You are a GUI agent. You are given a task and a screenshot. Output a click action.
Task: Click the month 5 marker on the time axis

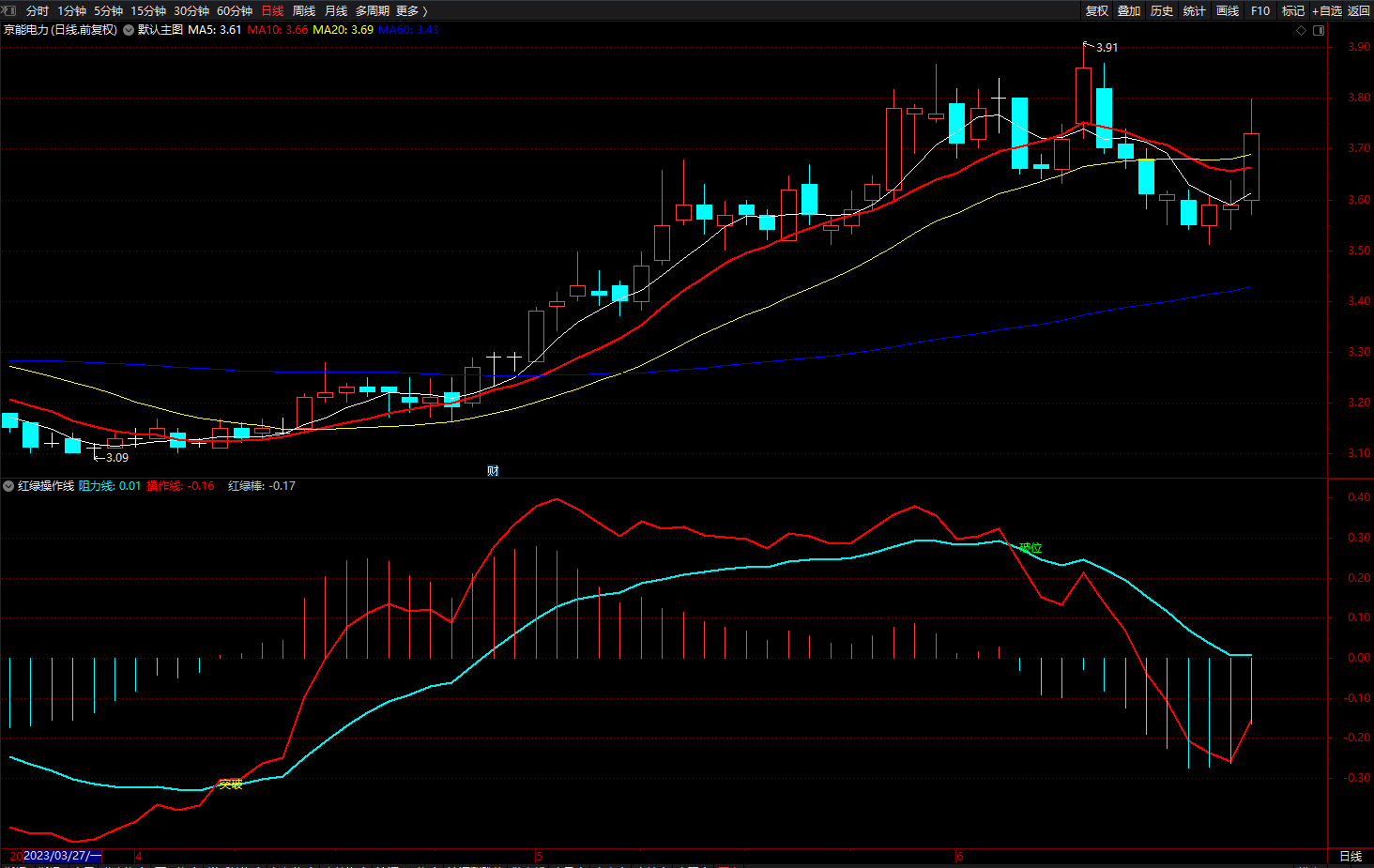pos(540,857)
